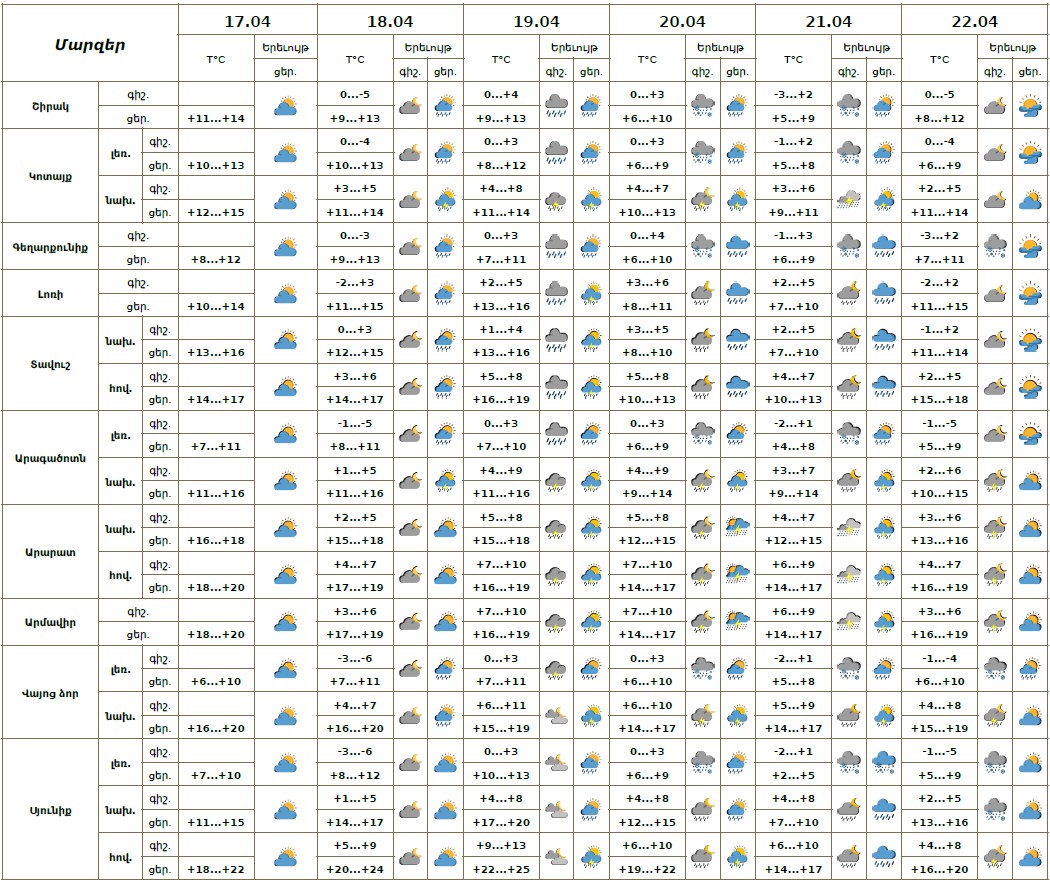Screen dimensions: 1050x880
Task: Click the Մարզեր table header
Action: (x=90, y=45)
